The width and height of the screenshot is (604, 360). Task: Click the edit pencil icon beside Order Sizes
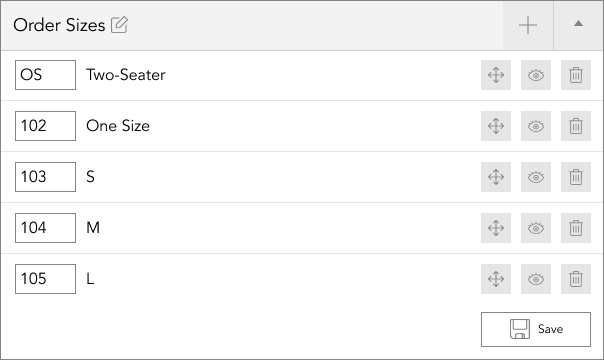(x=119, y=25)
